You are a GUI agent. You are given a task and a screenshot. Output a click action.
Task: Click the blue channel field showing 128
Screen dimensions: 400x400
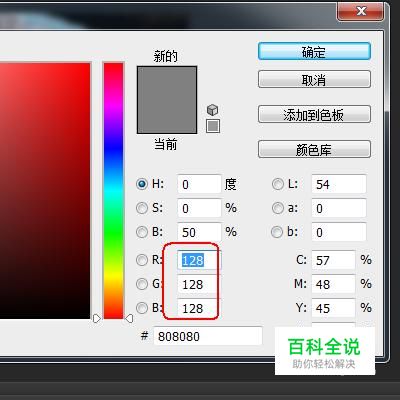coord(199,308)
